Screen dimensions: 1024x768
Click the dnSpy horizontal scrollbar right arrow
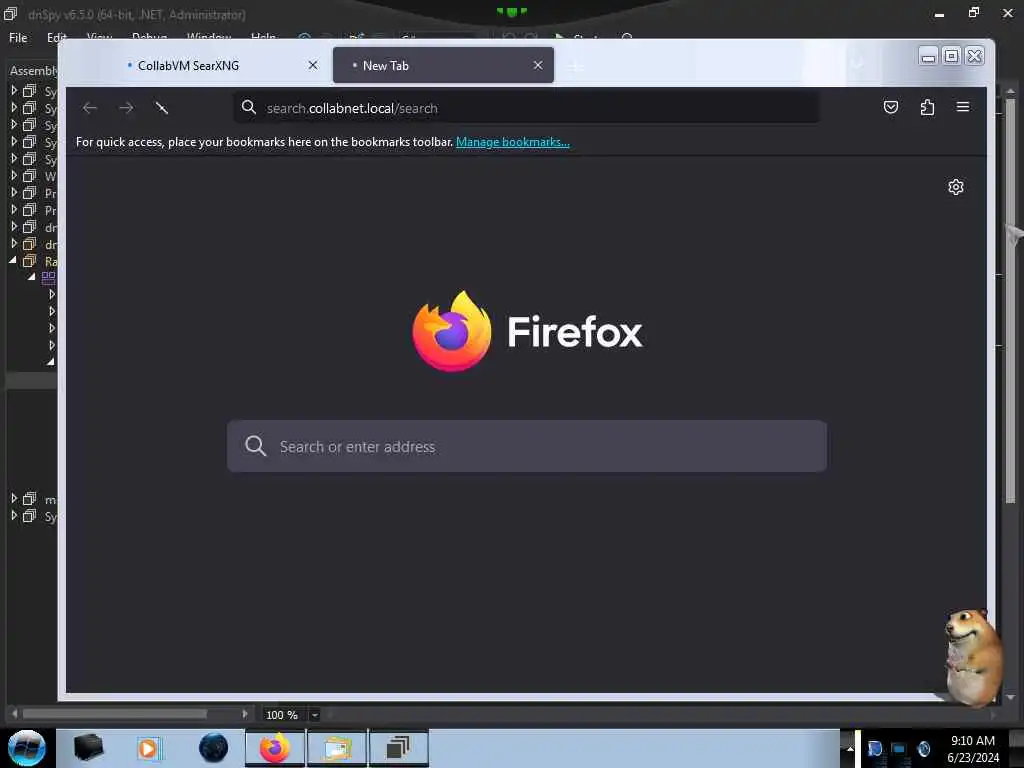tap(245, 714)
